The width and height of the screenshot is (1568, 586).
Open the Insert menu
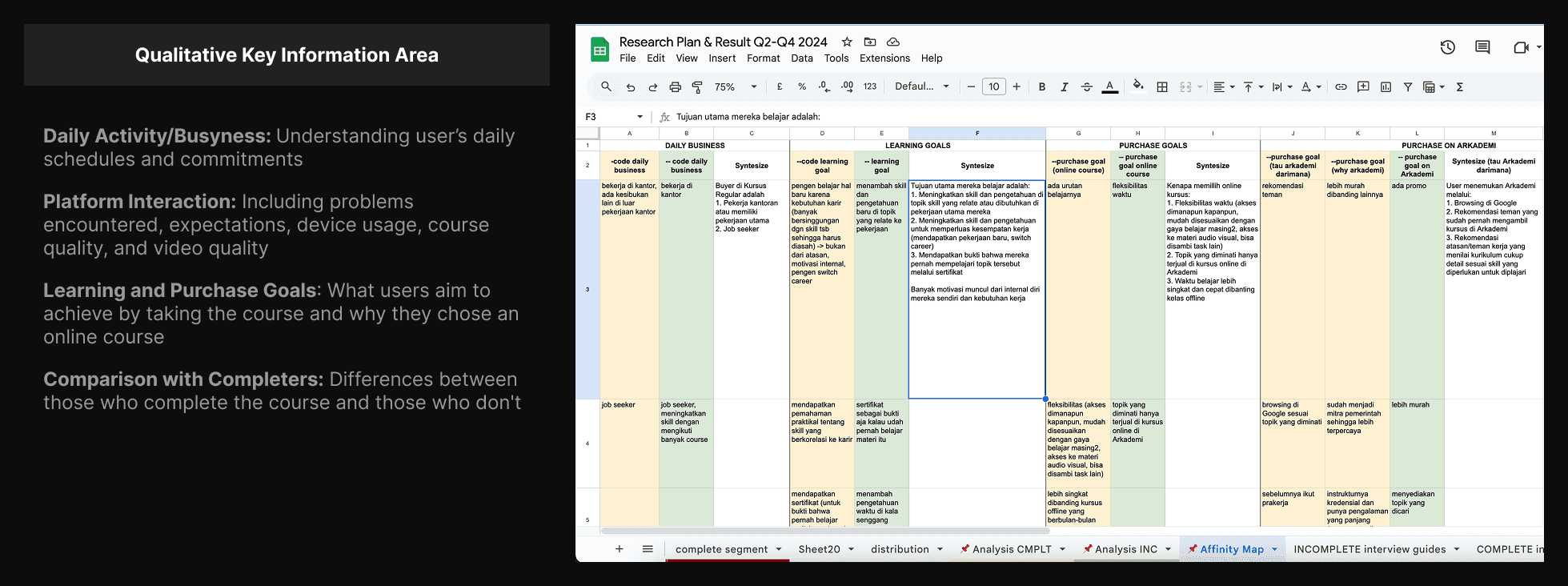tap(722, 58)
